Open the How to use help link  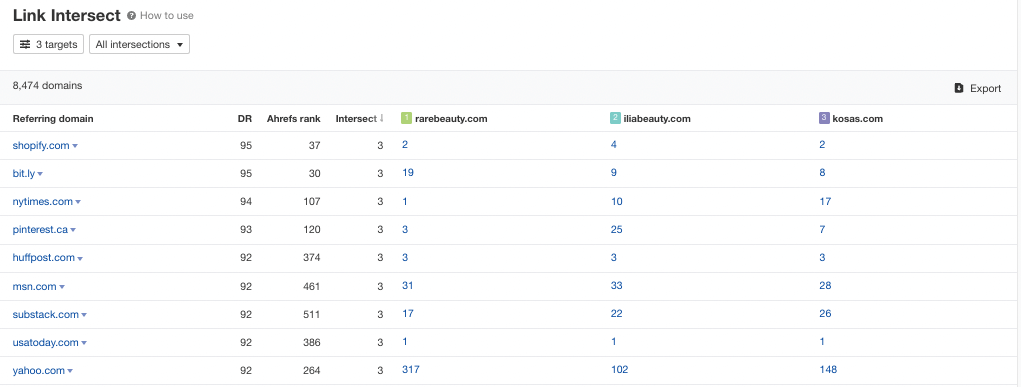point(167,16)
